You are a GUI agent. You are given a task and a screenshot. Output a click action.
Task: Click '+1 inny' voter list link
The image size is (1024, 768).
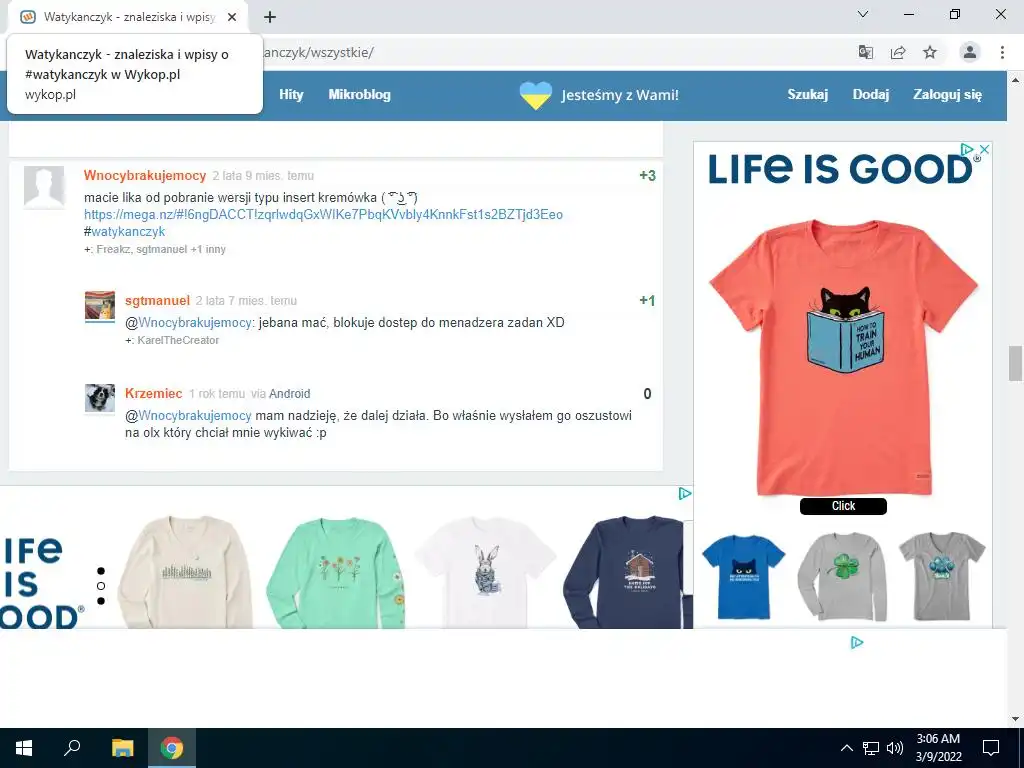coord(208,249)
